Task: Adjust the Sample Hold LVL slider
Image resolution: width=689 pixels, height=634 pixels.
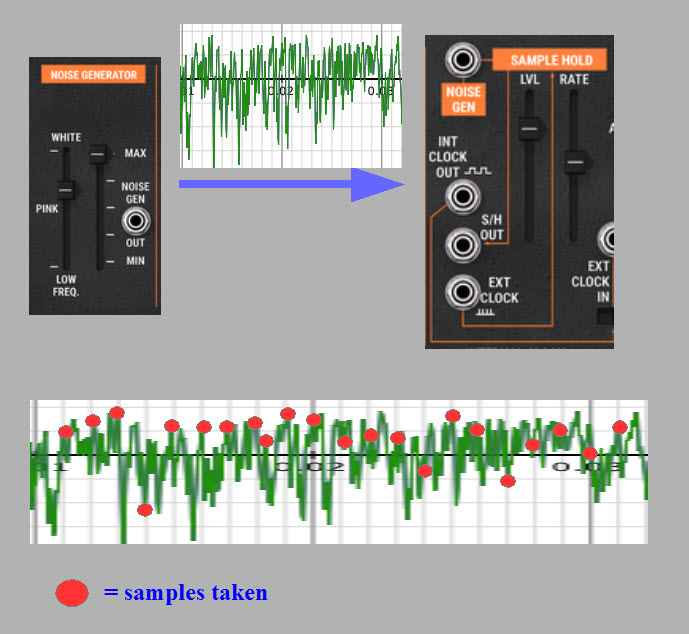Action: [530, 129]
